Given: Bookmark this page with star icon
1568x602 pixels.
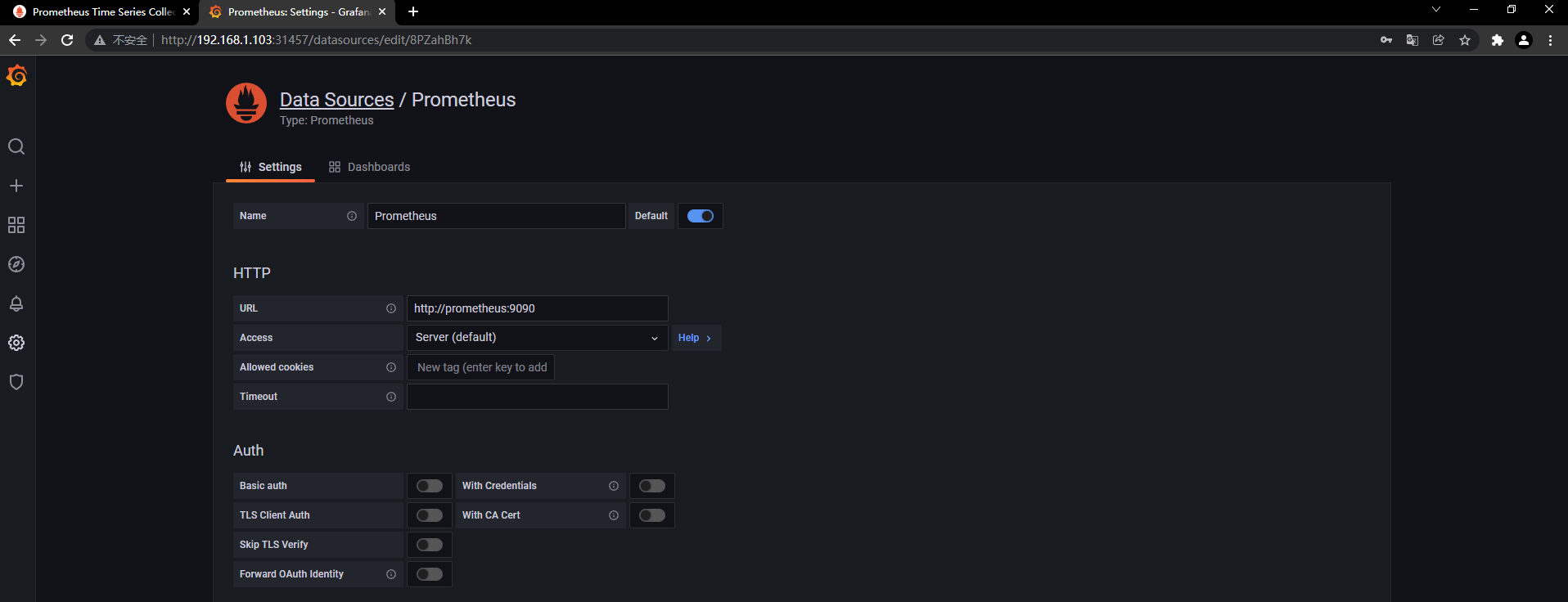Looking at the screenshot, I should click(1465, 40).
